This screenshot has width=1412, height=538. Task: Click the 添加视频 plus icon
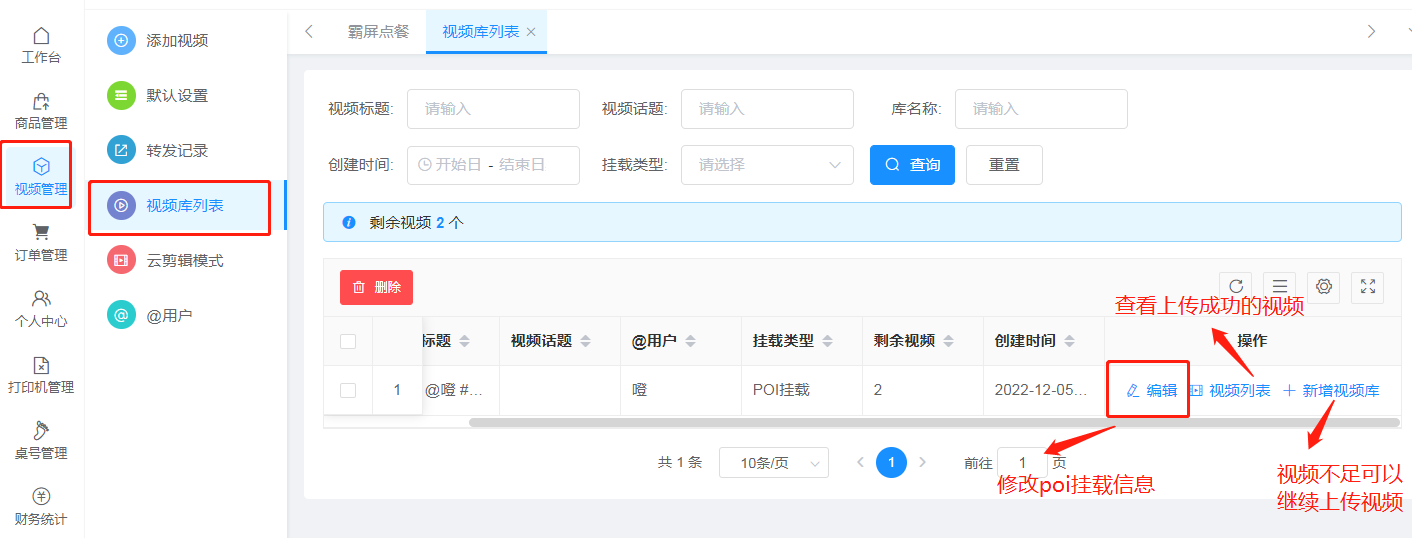(x=121, y=41)
